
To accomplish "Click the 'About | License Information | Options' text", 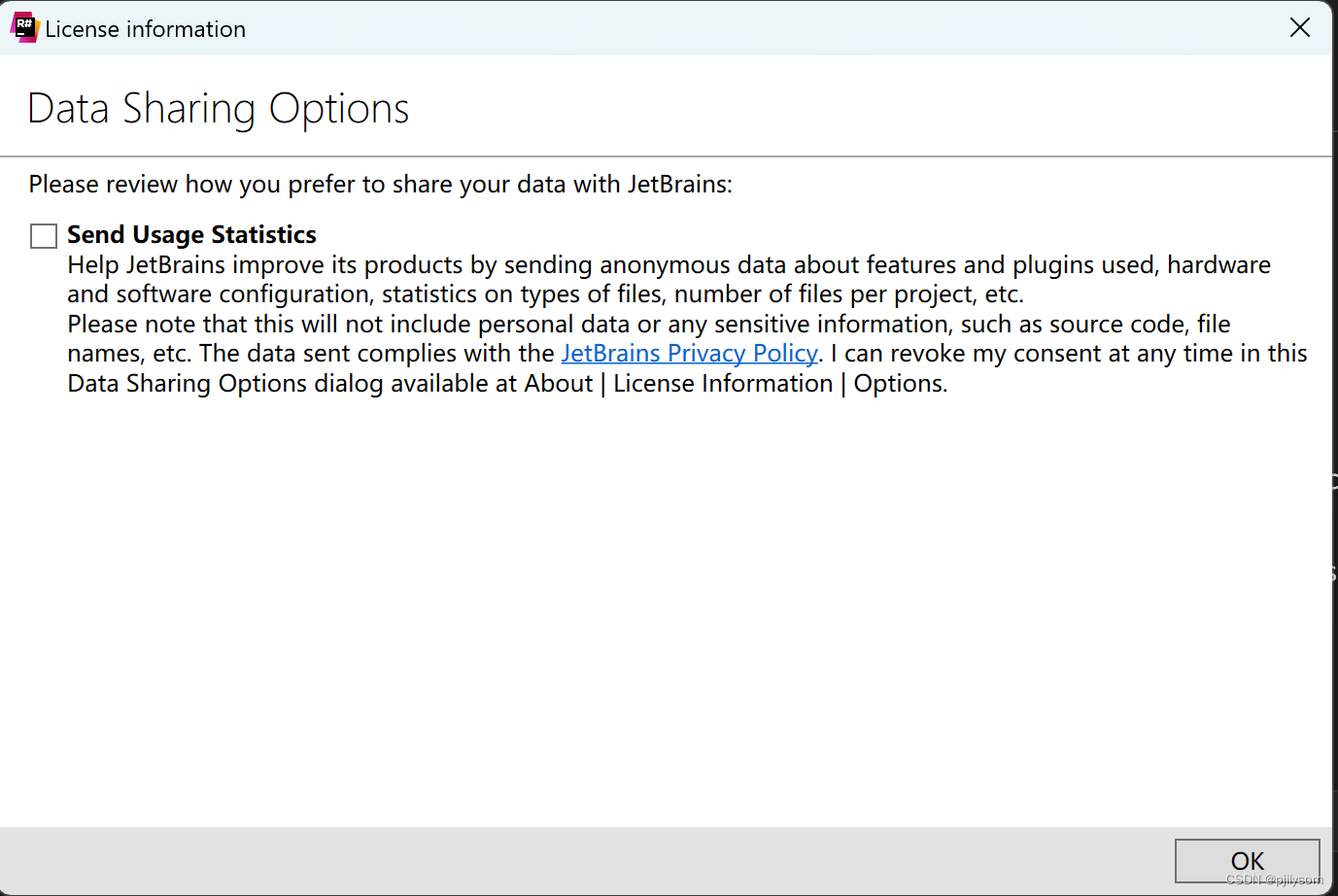I will pyautogui.click(x=736, y=384).
